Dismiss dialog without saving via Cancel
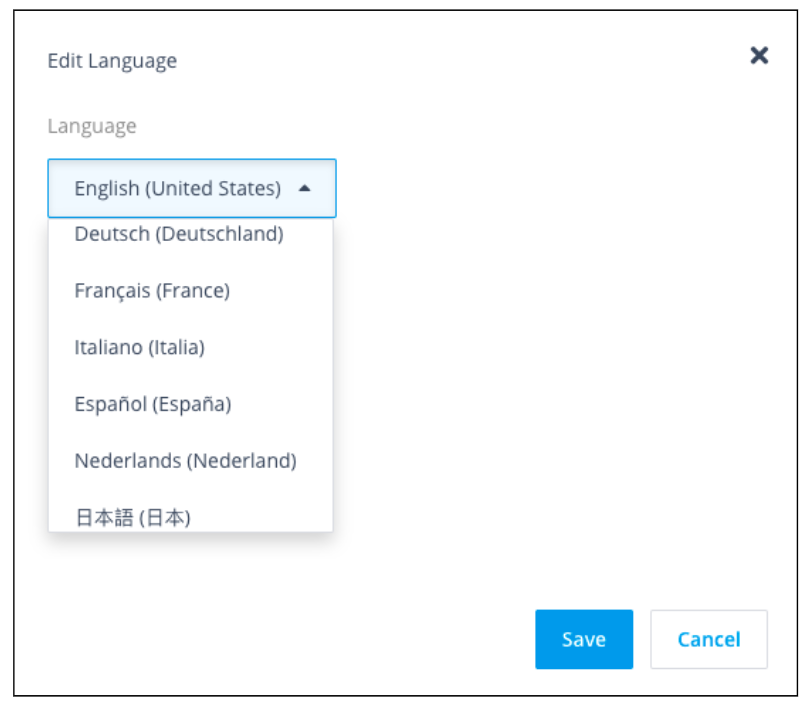This screenshot has height=711, width=810. [708, 639]
